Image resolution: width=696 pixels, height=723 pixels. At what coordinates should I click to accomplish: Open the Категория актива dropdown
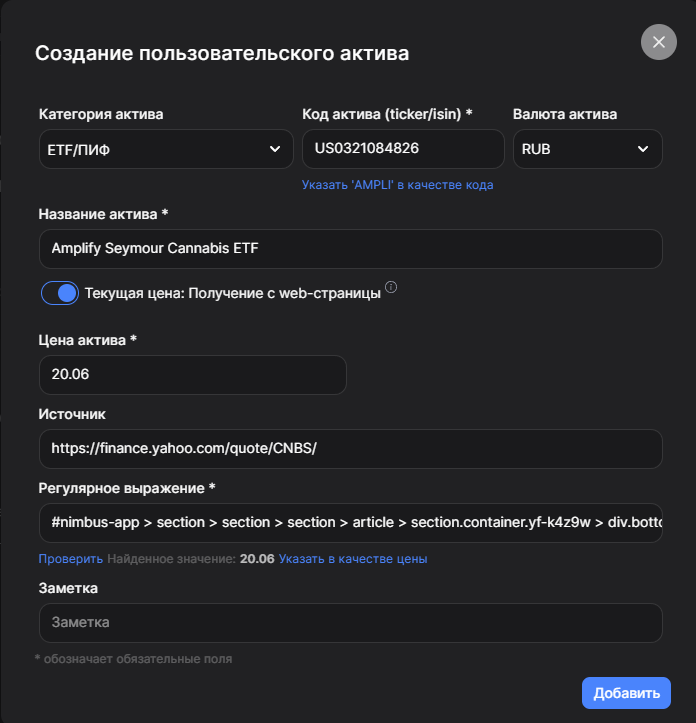166,149
